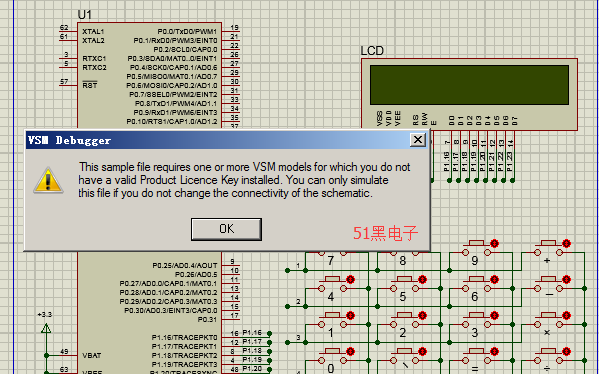The width and height of the screenshot is (599, 374).
Task: Click the 51黑电子 watermark link text
Action: pos(385,233)
